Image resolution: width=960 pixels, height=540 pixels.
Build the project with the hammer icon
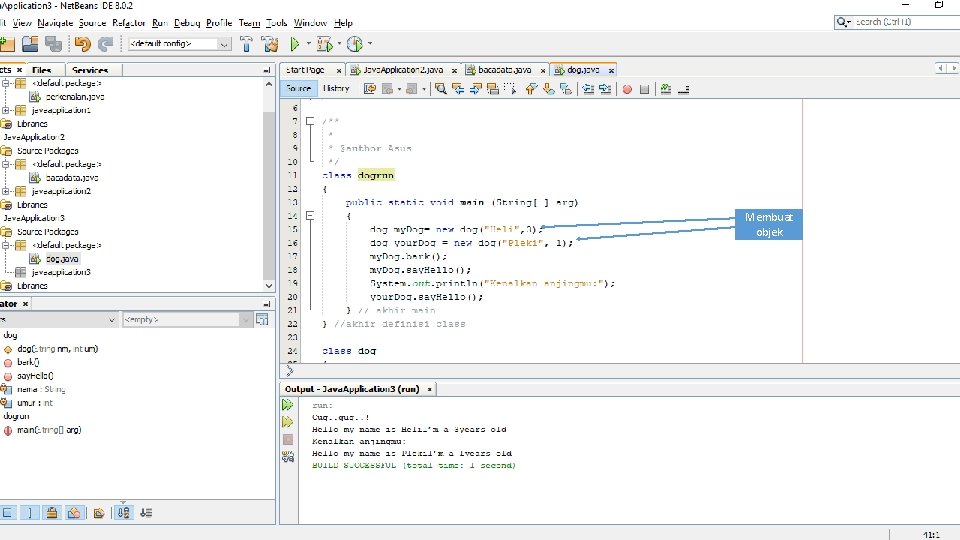[x=246, y=43]
